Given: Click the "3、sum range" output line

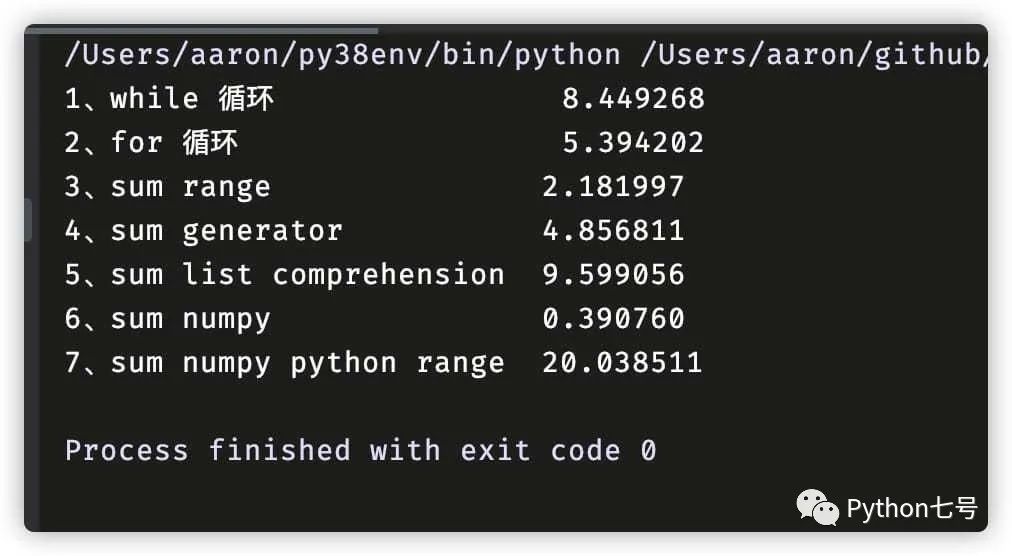Looking at the screenshot, I should [167, 186].
